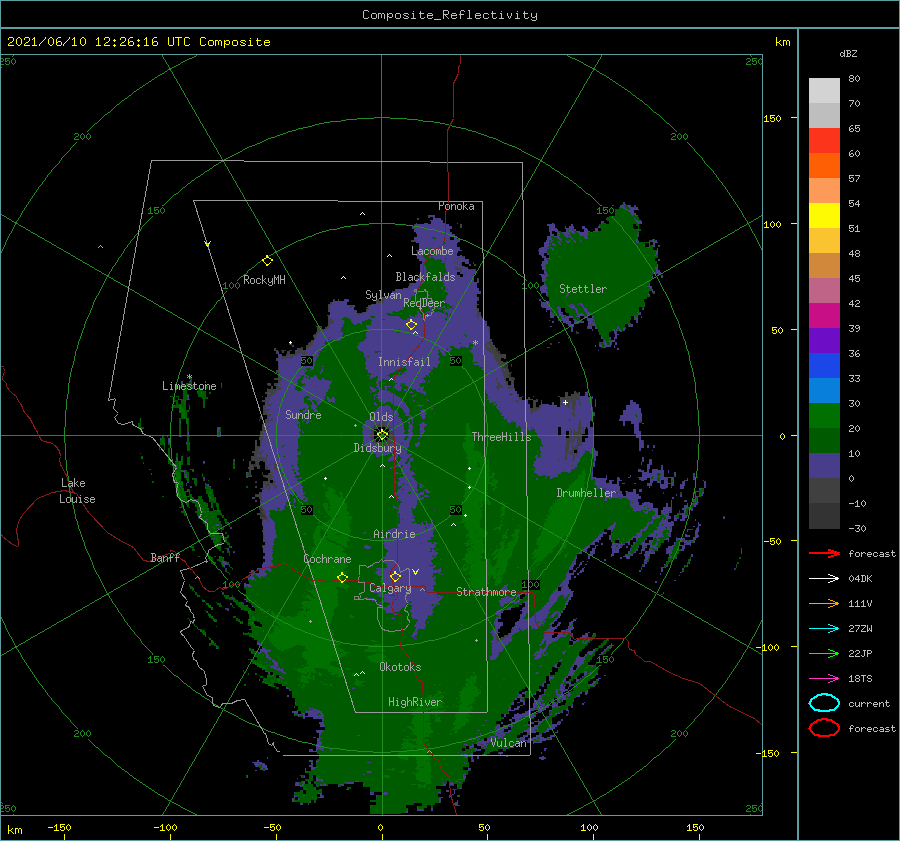This screenshot has height=841, width=900.
Task: Click the white 04DK arrow icon
Action: coord(824,578)
